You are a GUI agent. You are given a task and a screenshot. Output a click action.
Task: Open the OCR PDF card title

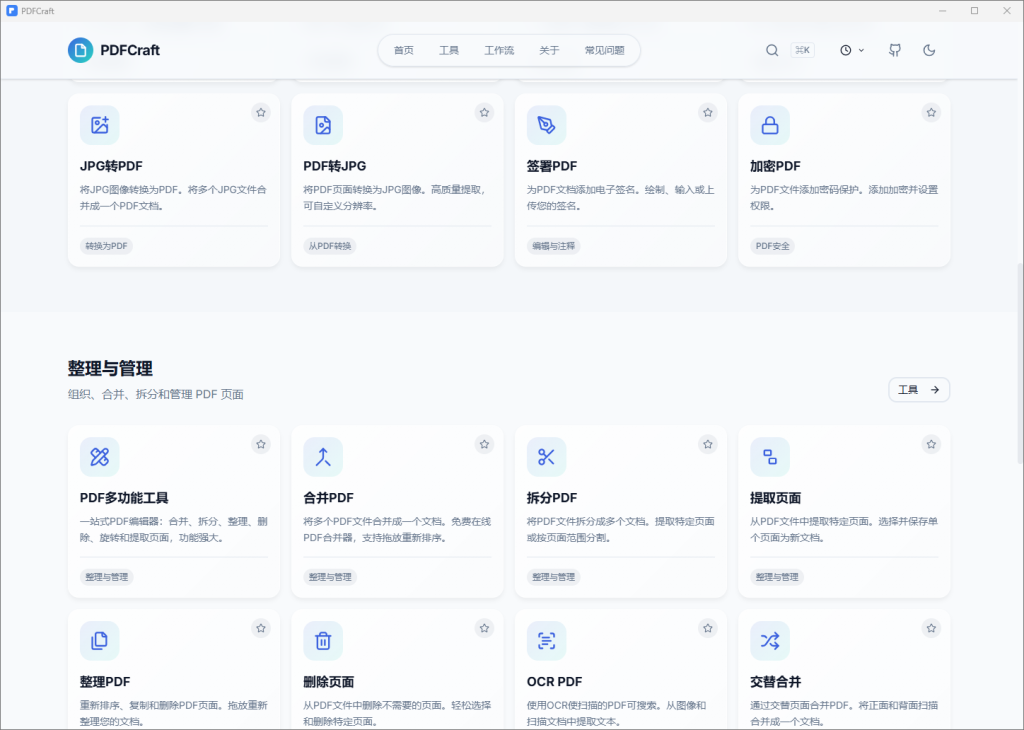click(554, 682)
